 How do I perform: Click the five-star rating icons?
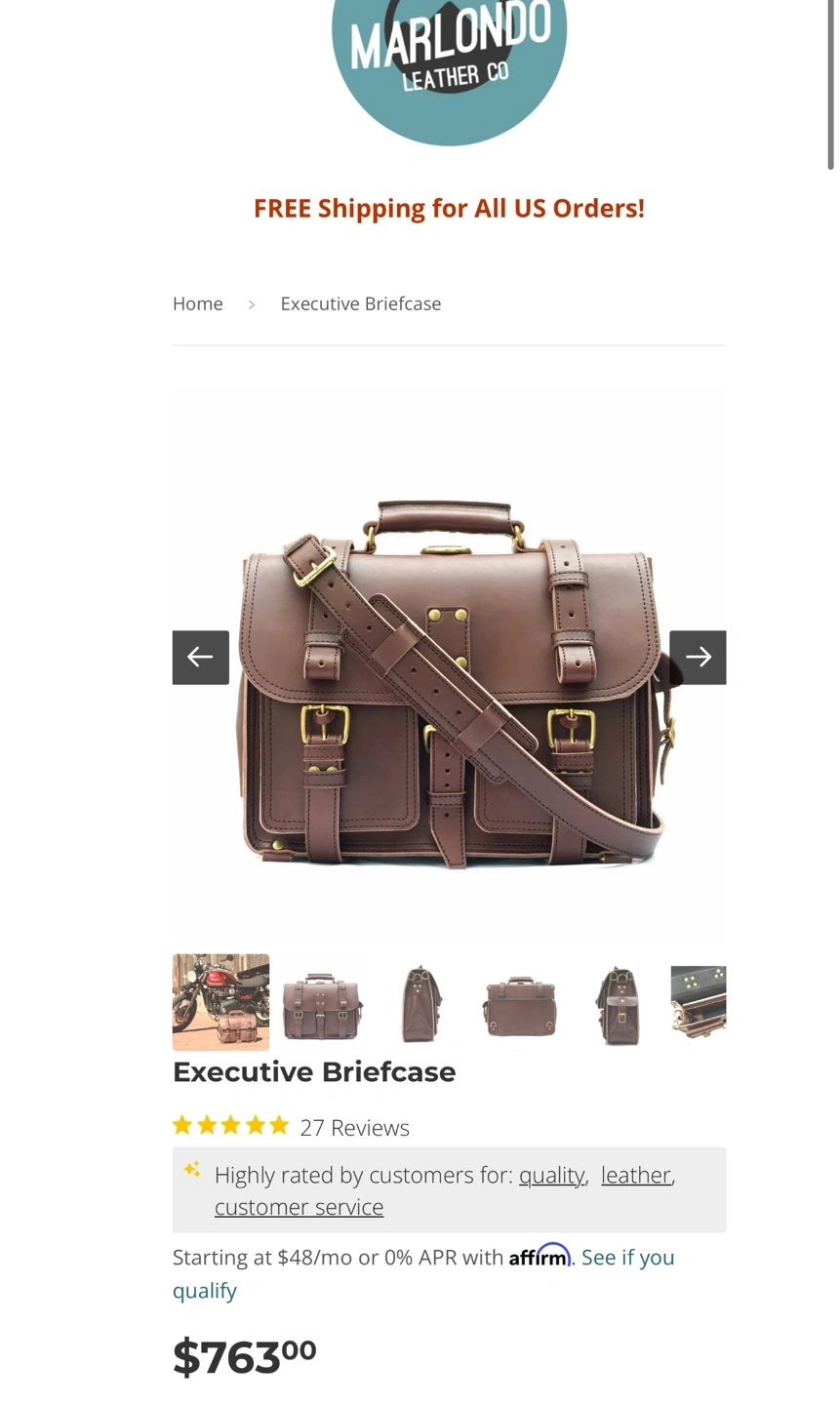point(230,1126)
